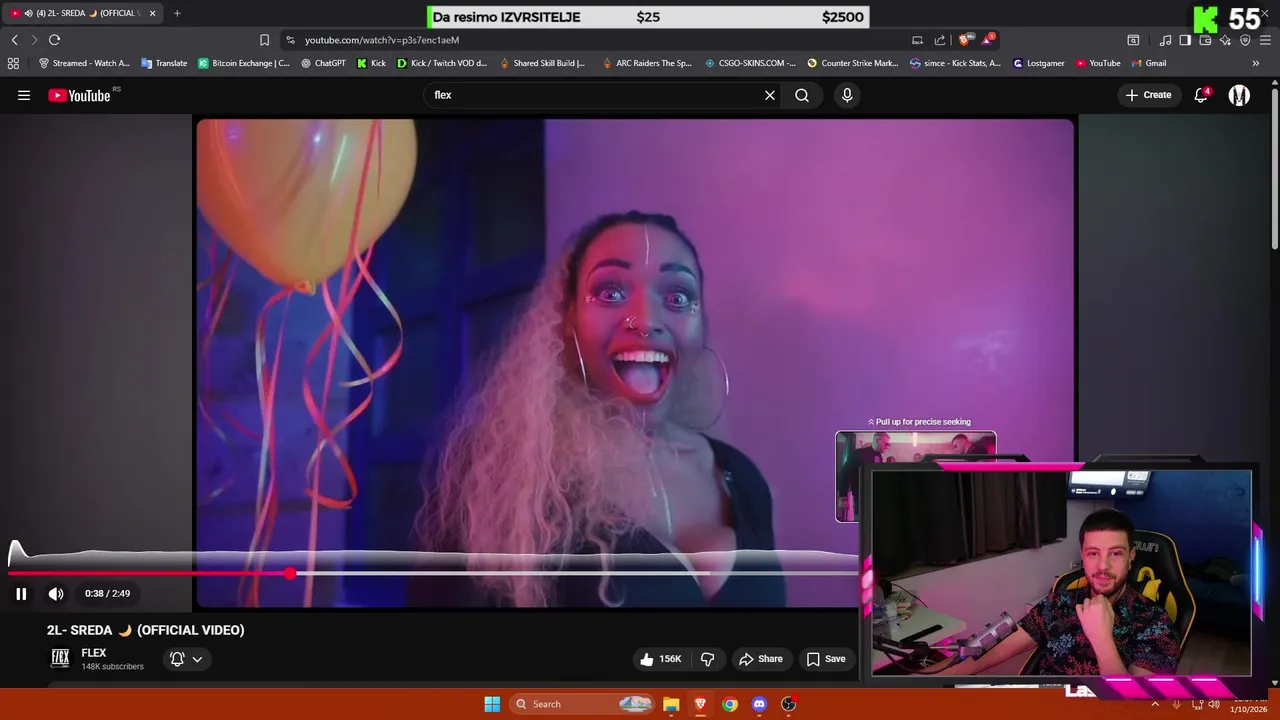Click the red video progress scrubber handle
This screenshot has height=720, width=1280.
click(290, 574)
